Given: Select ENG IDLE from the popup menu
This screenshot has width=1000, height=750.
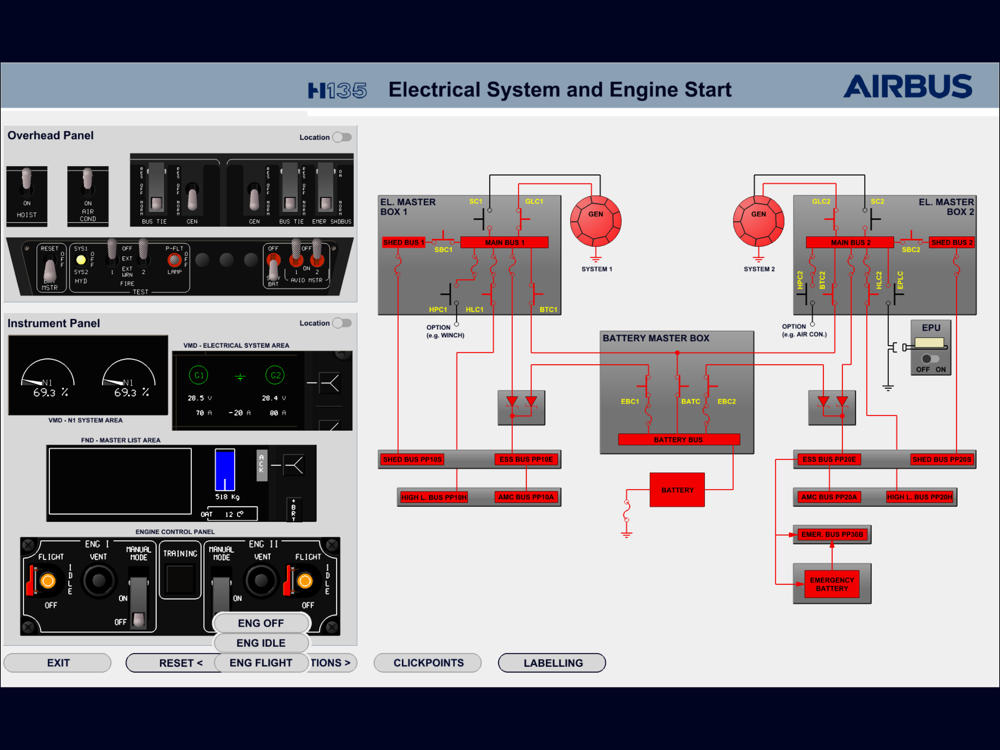Looking at the screenshot, I should point(261,643).
